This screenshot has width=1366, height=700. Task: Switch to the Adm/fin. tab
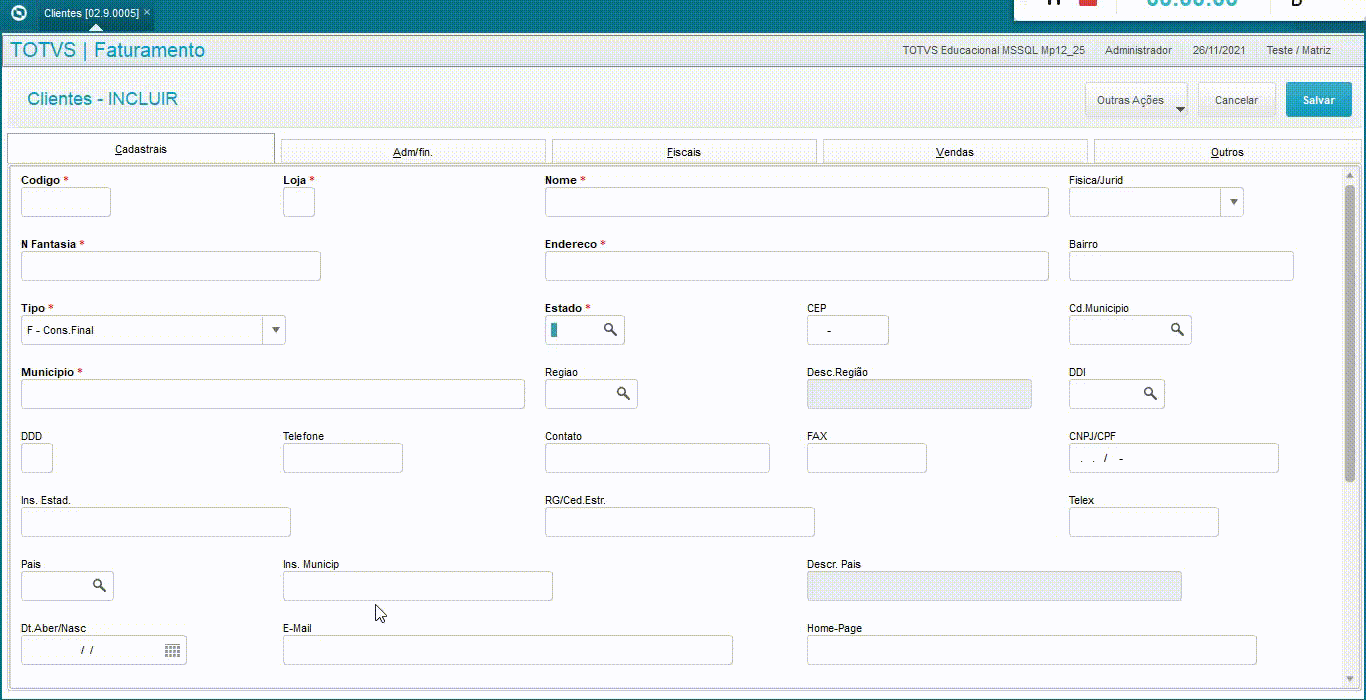coord(413,152)
